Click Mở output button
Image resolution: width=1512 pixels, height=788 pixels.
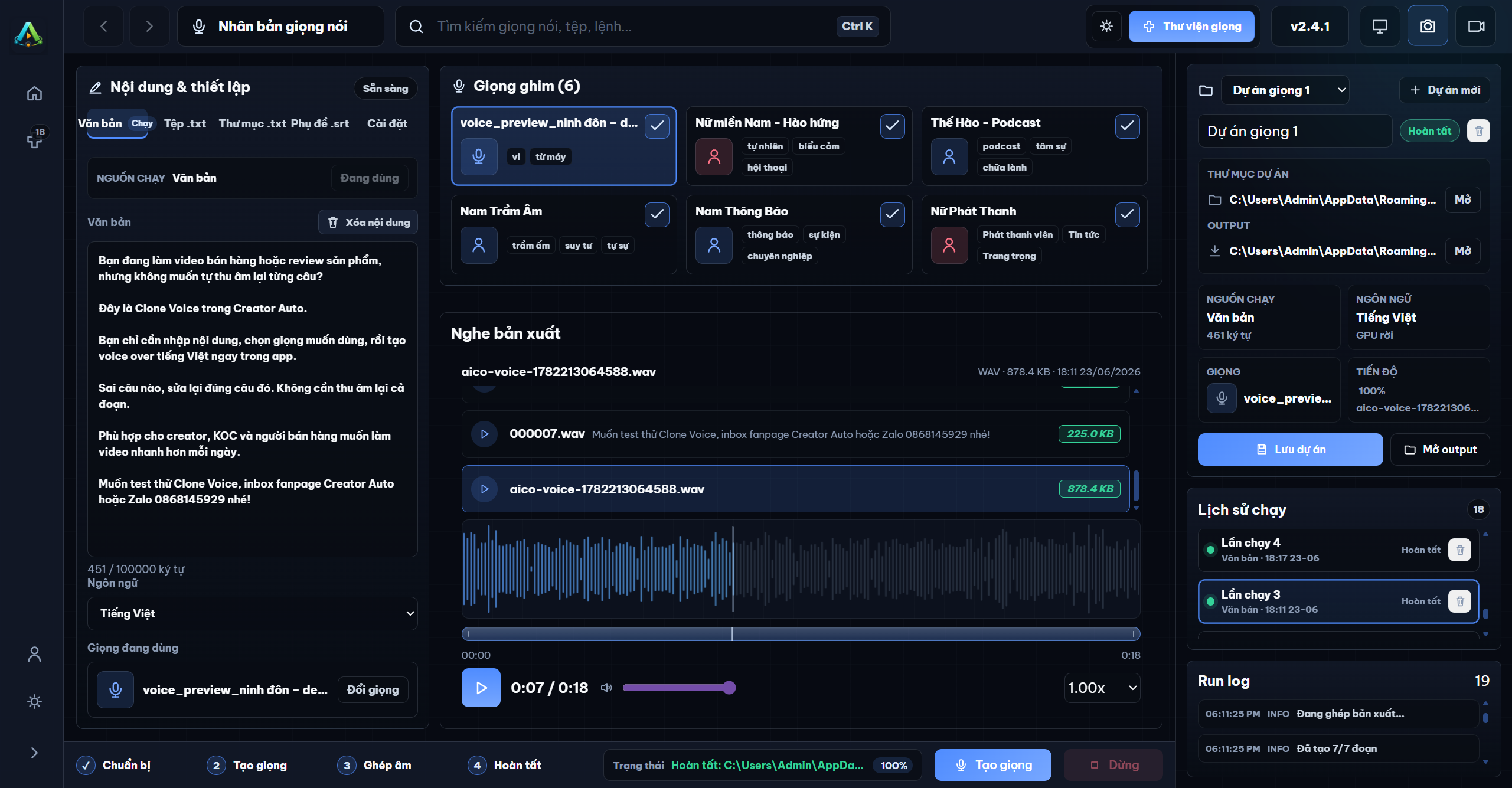tap(1440, 449)
